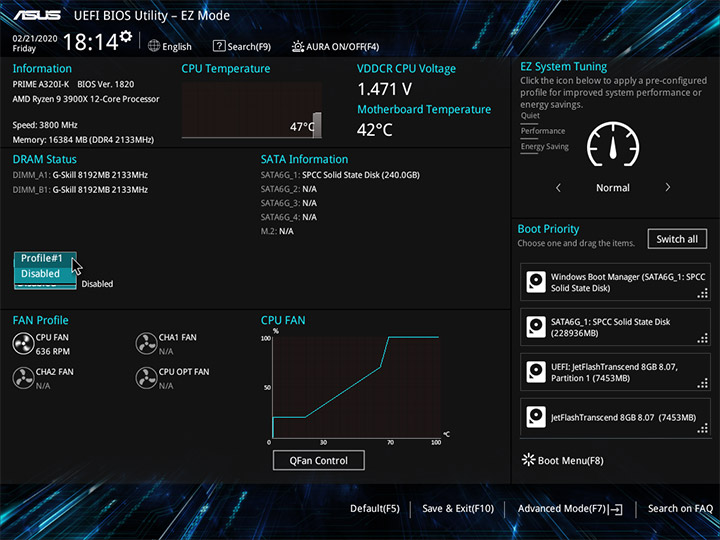
Task: Select SATA6G_1 SPCC Solid State Disk (228936MB) entry
Action: point(615,327)
